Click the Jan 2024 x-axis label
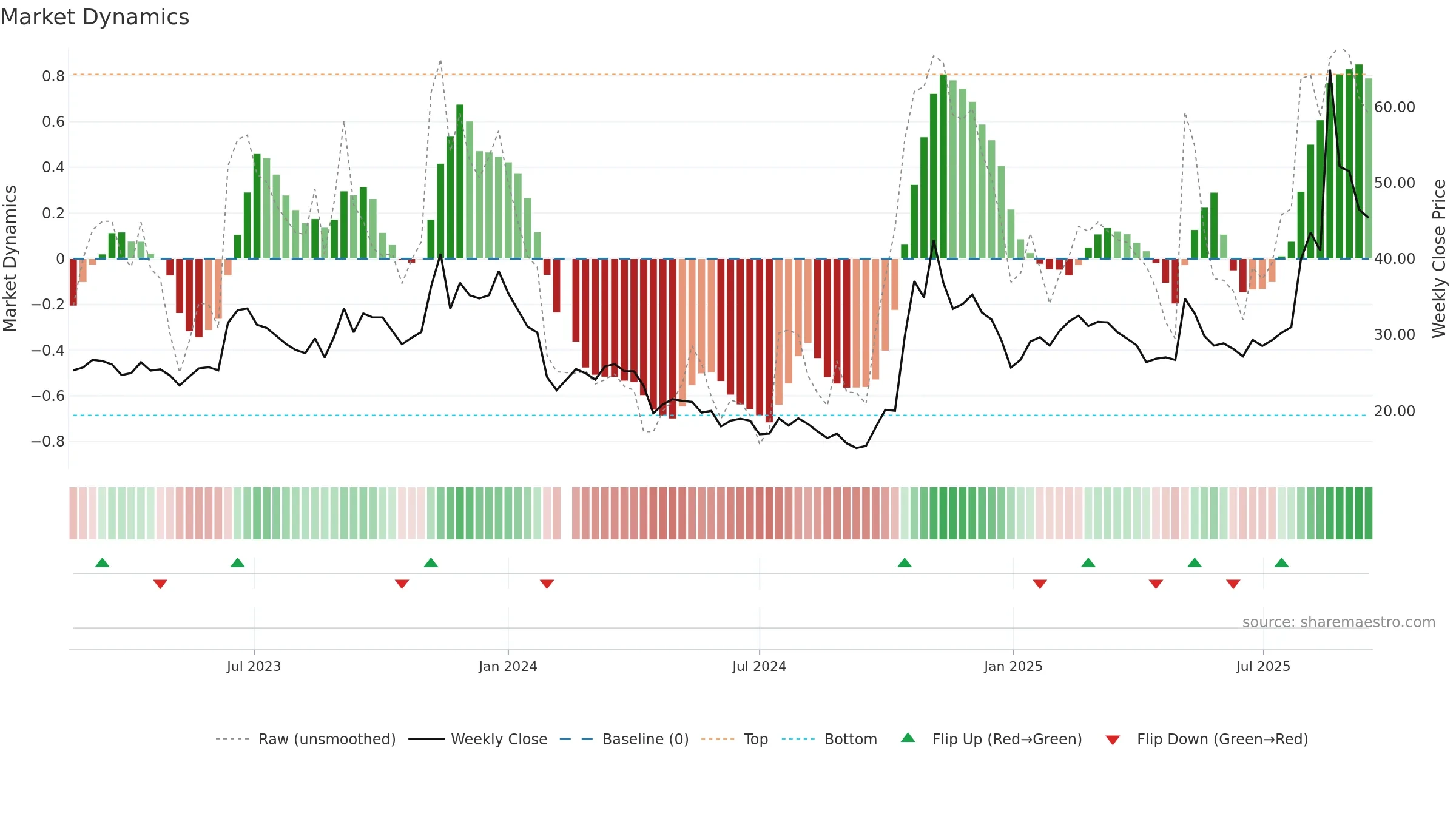Screen dimensions: 1456x819 click(508, 666)
